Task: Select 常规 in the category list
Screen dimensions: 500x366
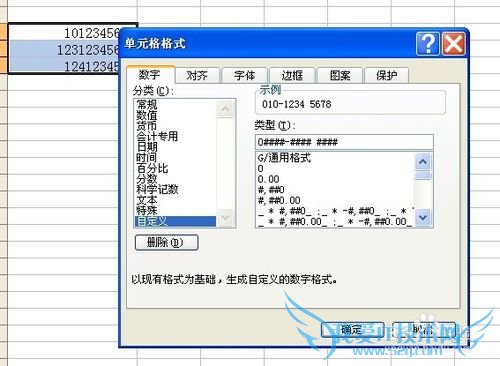Action: 146,105
